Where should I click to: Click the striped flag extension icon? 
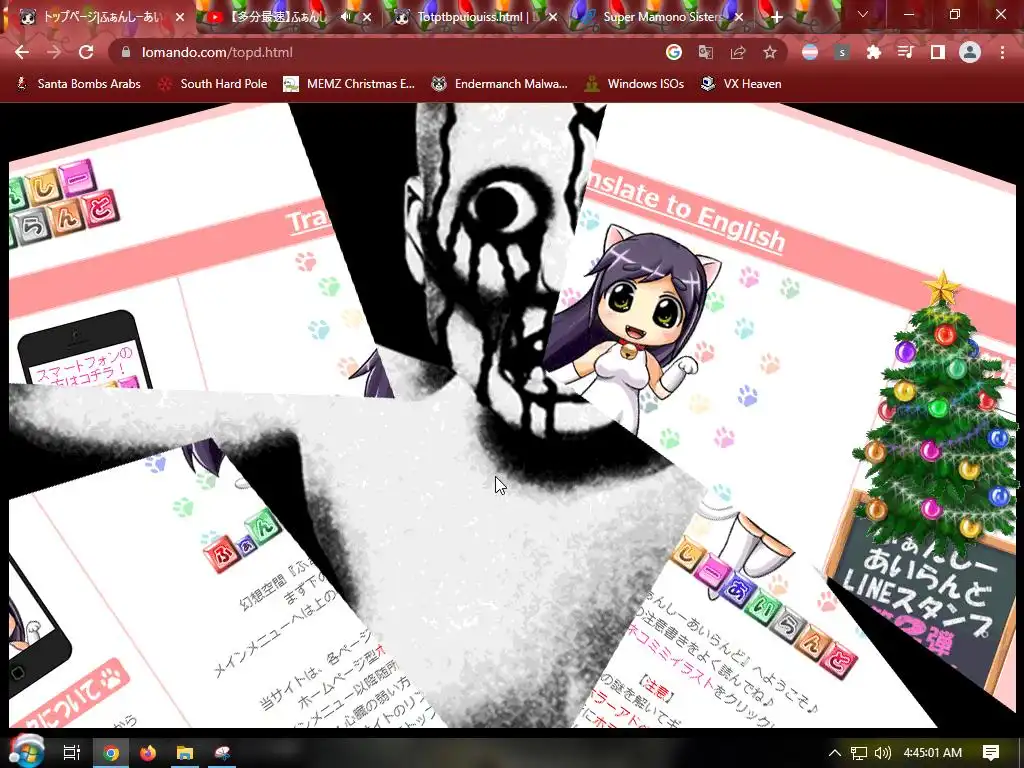tap(810, 52)
